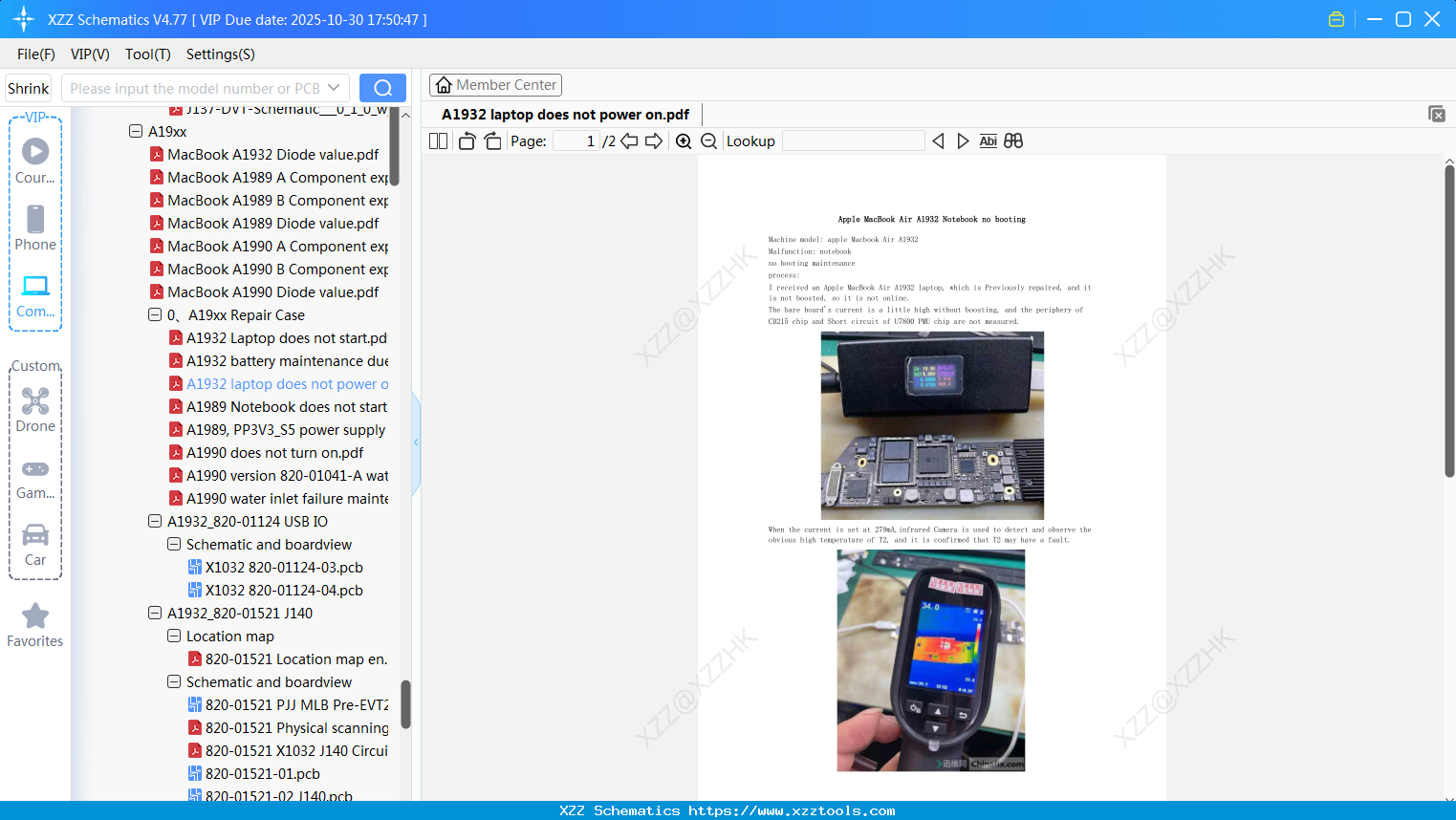Focus the model number or PCB search field

click(x=195, y=88)
